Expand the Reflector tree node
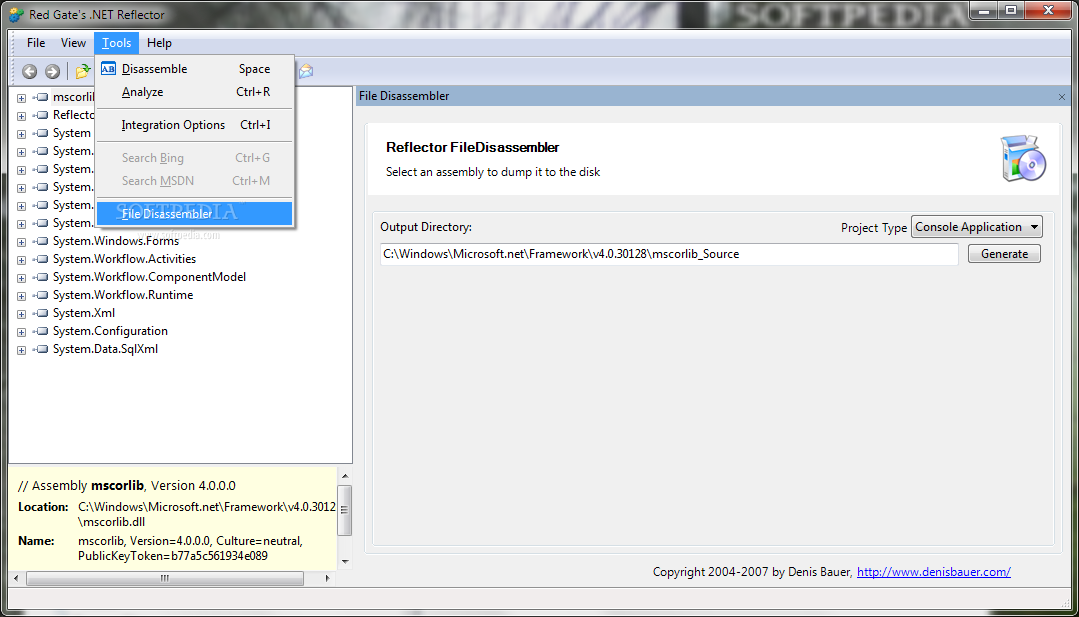1079x617 pixels. (21, 116)
